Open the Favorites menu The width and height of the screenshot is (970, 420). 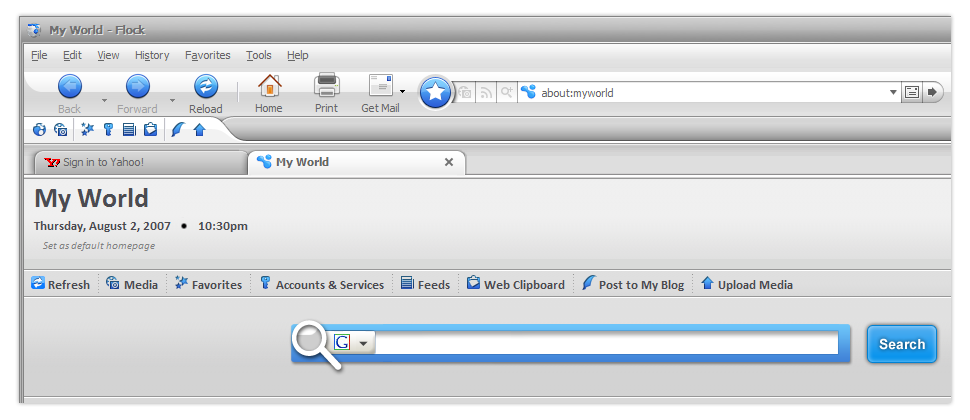[208, 55]
